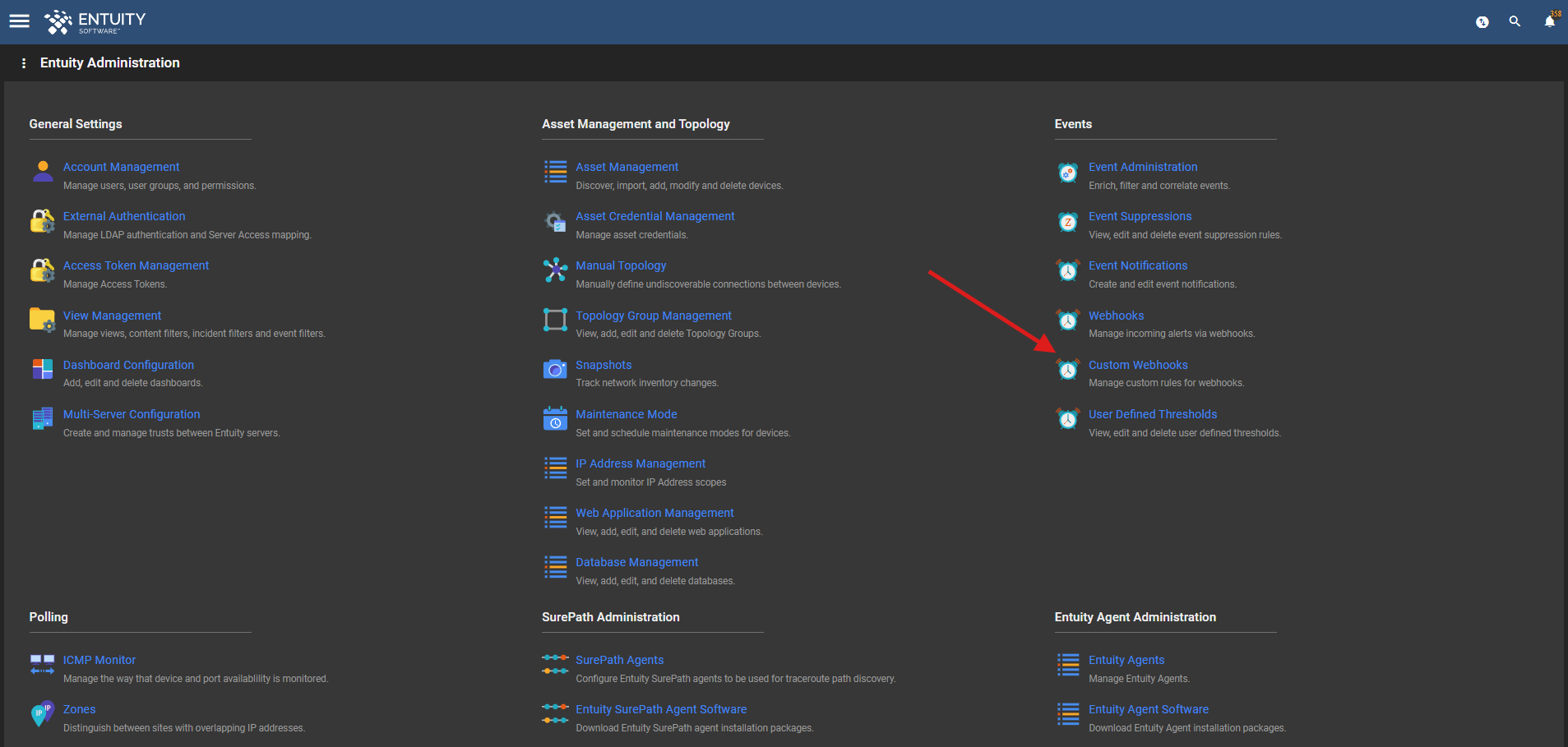The height and width of the screenshot is (747, 1568).
Task: Open the hamburger main menu
Action: 20,21
